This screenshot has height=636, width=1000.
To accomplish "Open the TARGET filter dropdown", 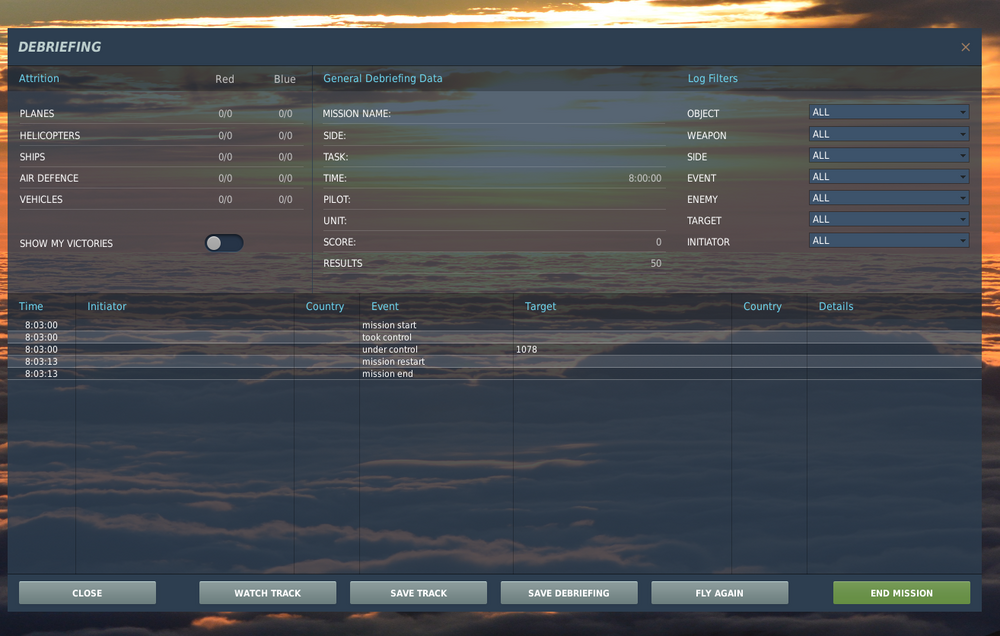I will [x=888, y=219].
